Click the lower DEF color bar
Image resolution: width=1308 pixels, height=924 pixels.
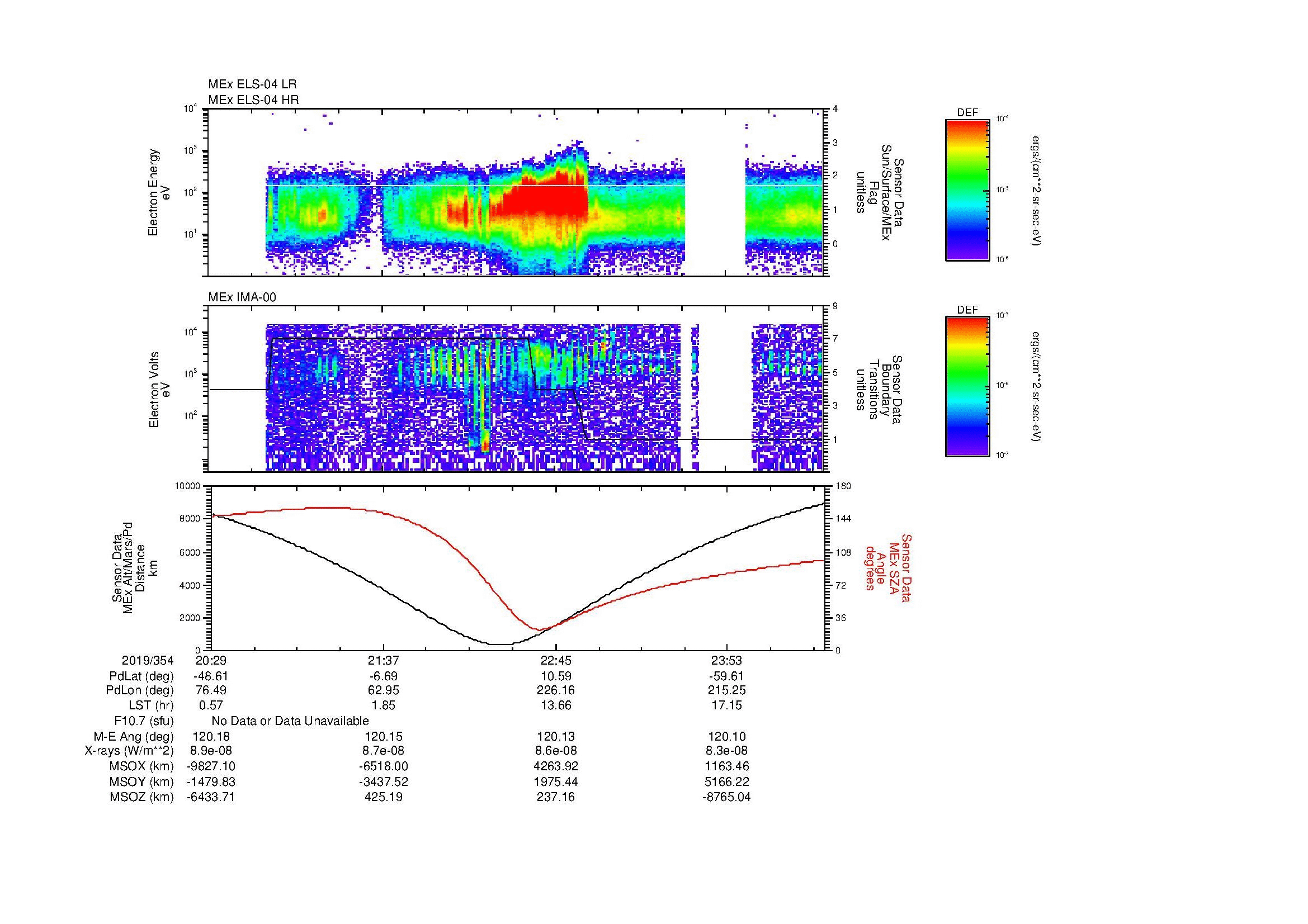coord(967,387)
